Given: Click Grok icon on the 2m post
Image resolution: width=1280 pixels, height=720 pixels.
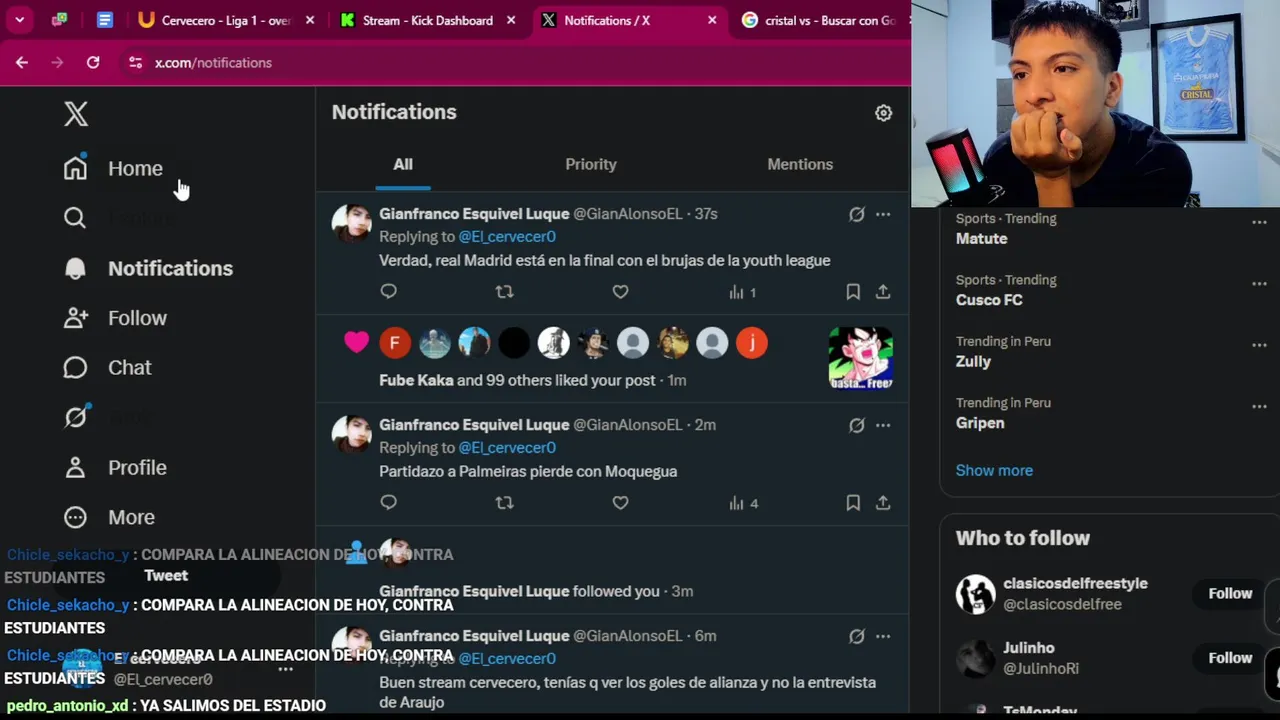Looking at the screenshot, I should click(857, 425).
